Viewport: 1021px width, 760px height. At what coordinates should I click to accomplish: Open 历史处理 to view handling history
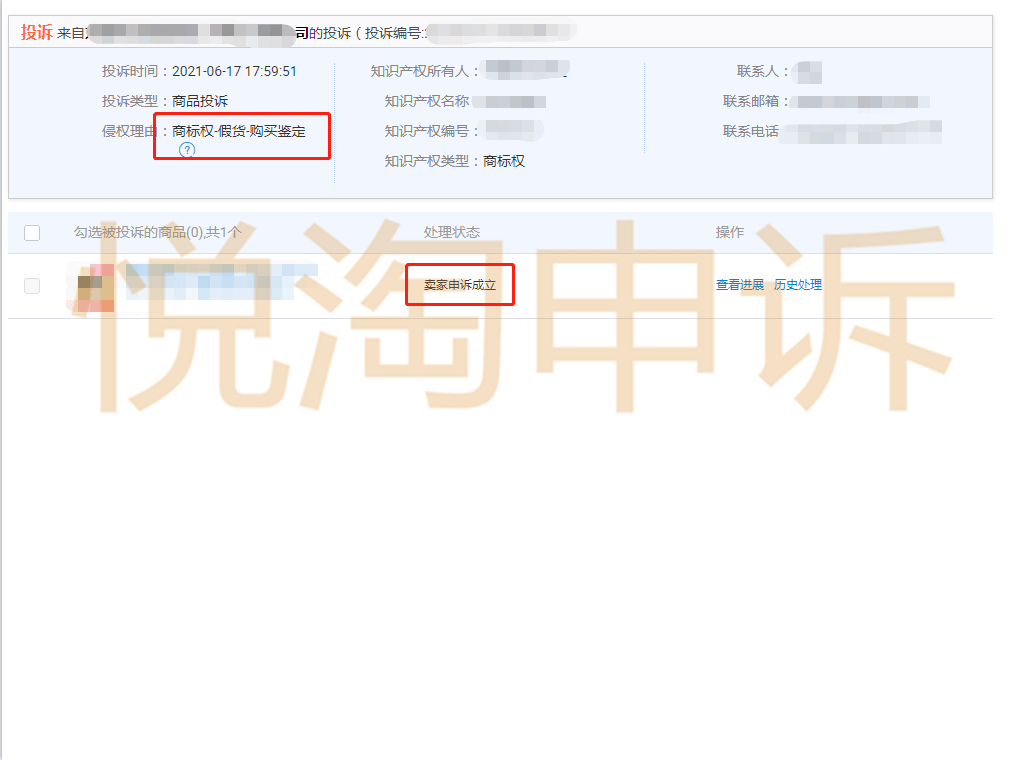coord(800,284)
